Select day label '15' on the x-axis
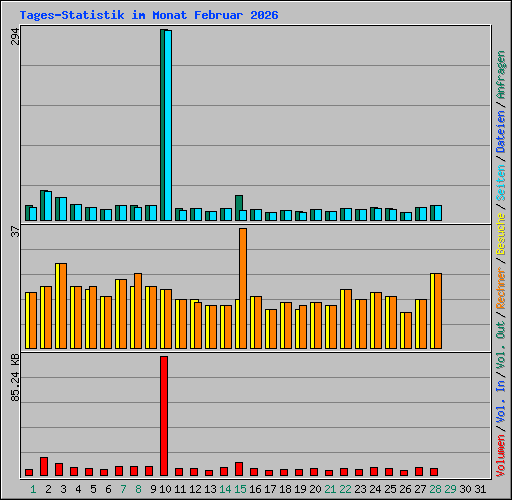 240,489
